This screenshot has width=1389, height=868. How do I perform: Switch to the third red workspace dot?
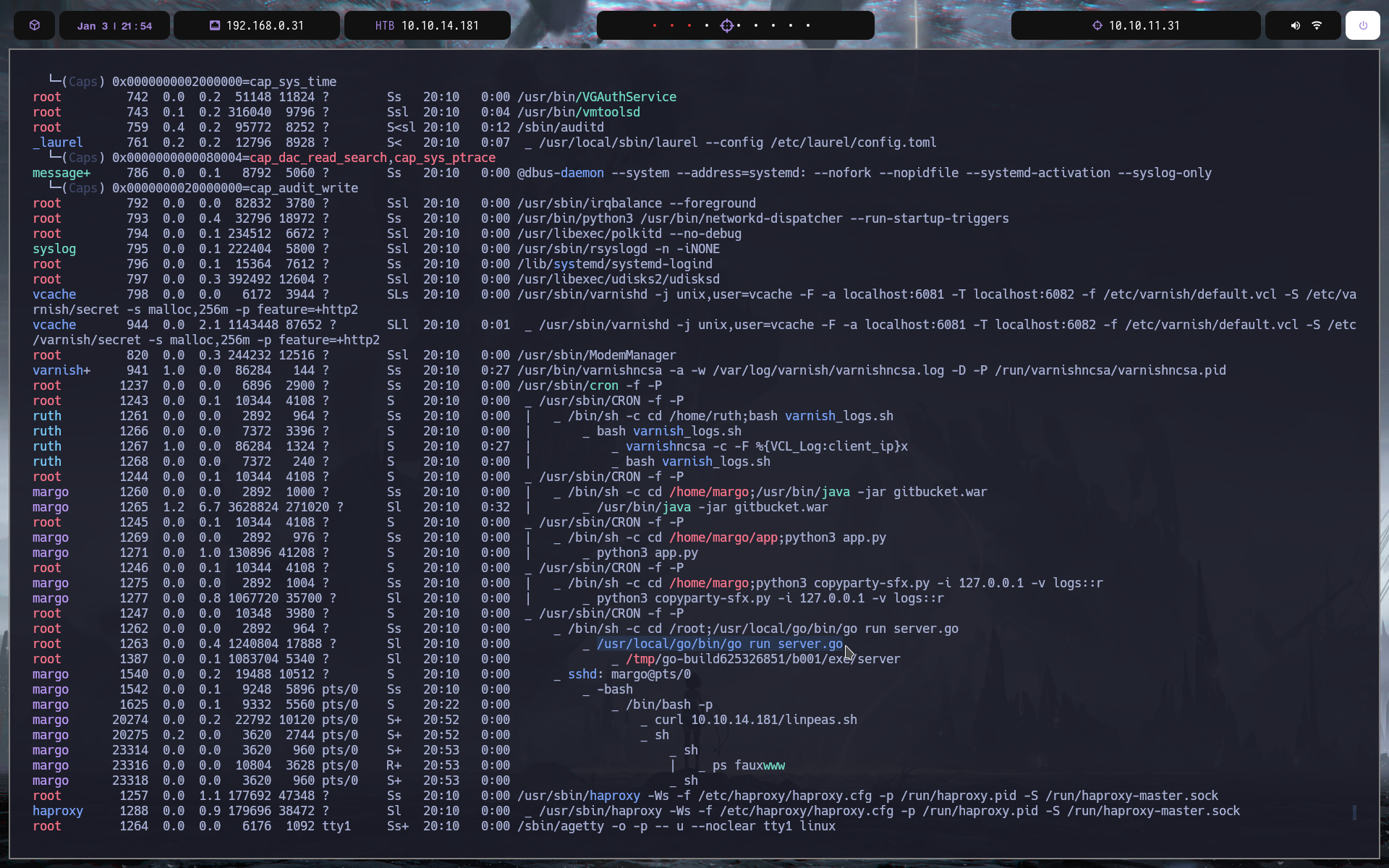pyautogui.click(x=689, y=25)
